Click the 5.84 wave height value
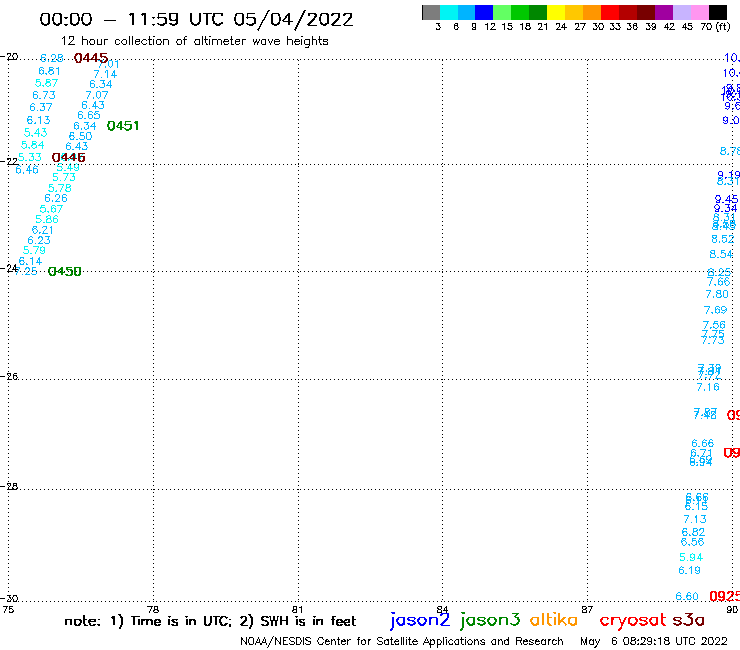This screenshot has height=650, width=740. click(x=33, y=145)
